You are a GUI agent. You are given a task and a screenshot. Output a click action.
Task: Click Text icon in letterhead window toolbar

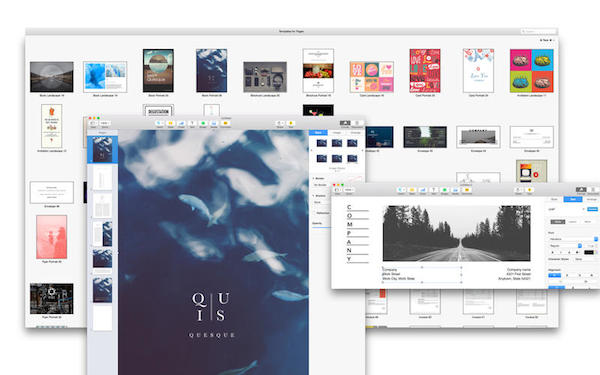point(434,189)
